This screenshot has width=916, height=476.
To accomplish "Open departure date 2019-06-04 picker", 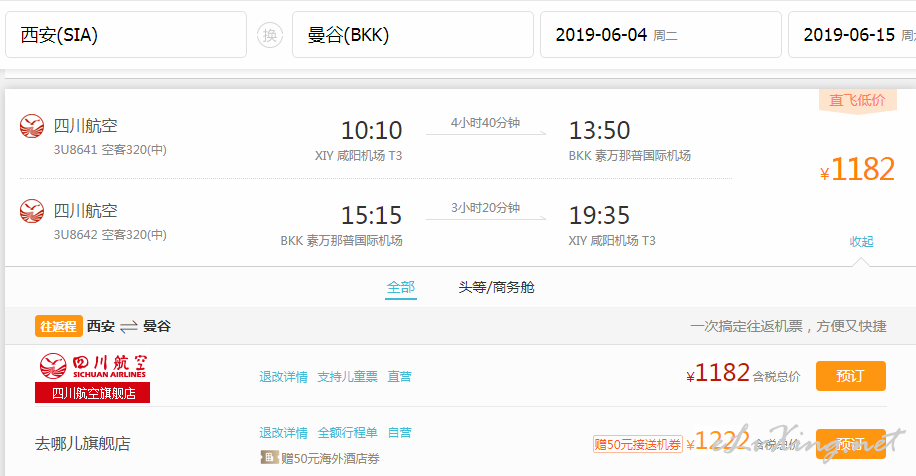I will pos(661,34).
